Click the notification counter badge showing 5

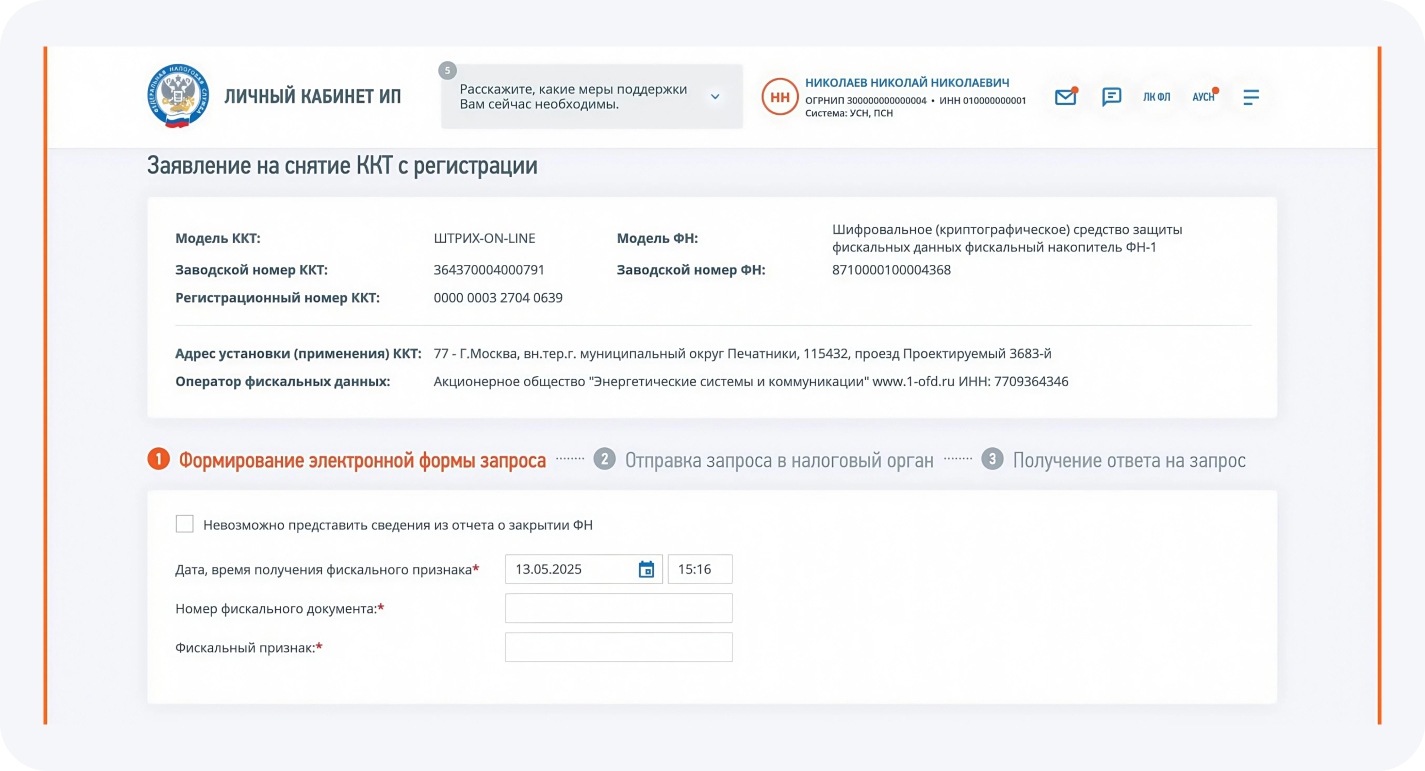coord(447,70)
